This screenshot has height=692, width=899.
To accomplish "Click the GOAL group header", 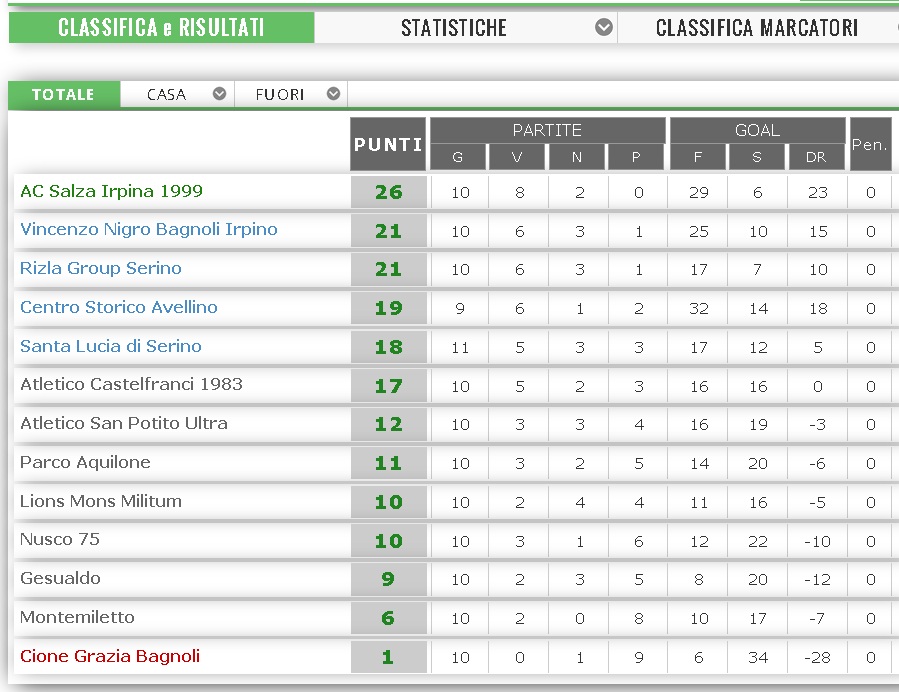I will tap(757, 130).
